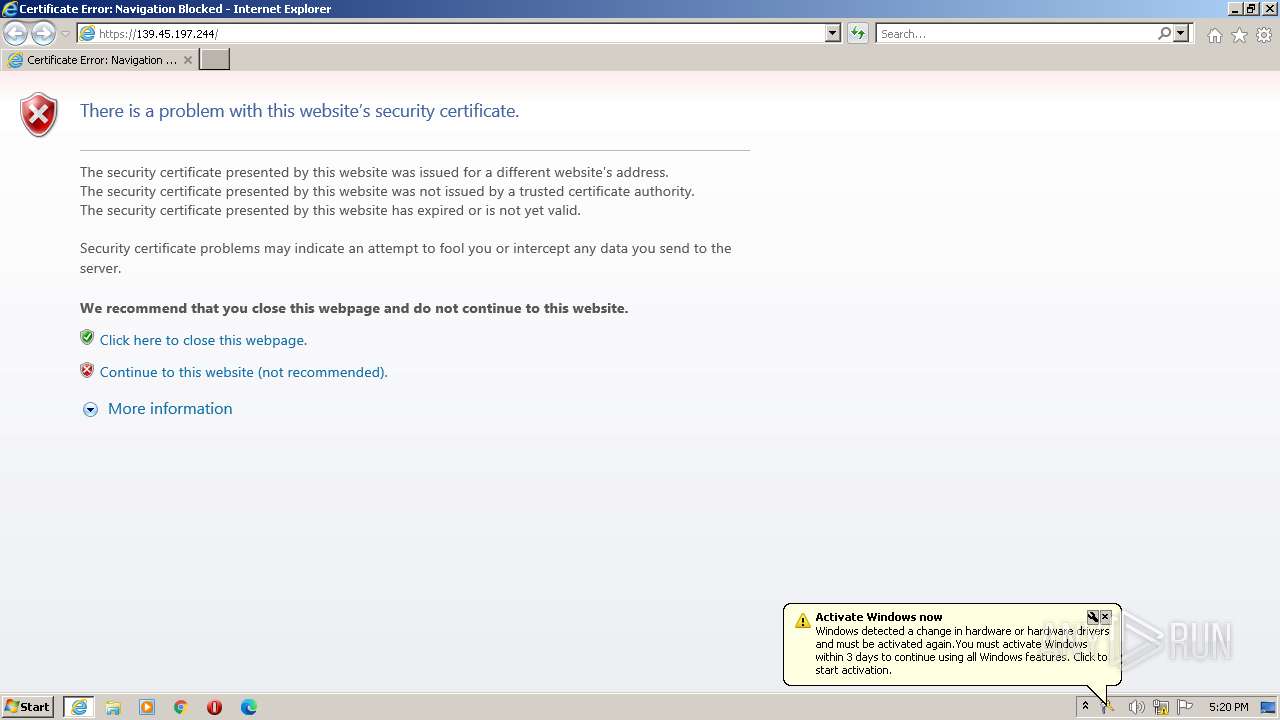This screenshot has height=720, width=1280.
Task: Close the Activate Windows now balloon
Action: 1105,617
